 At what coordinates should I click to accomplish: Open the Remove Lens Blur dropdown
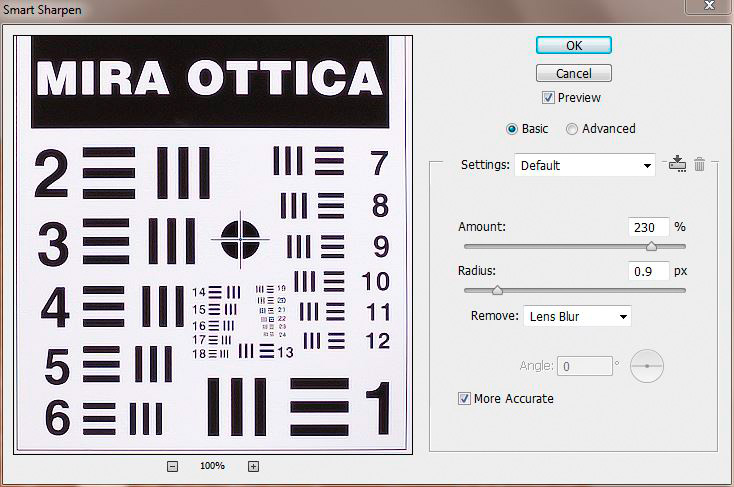point(577,317)
